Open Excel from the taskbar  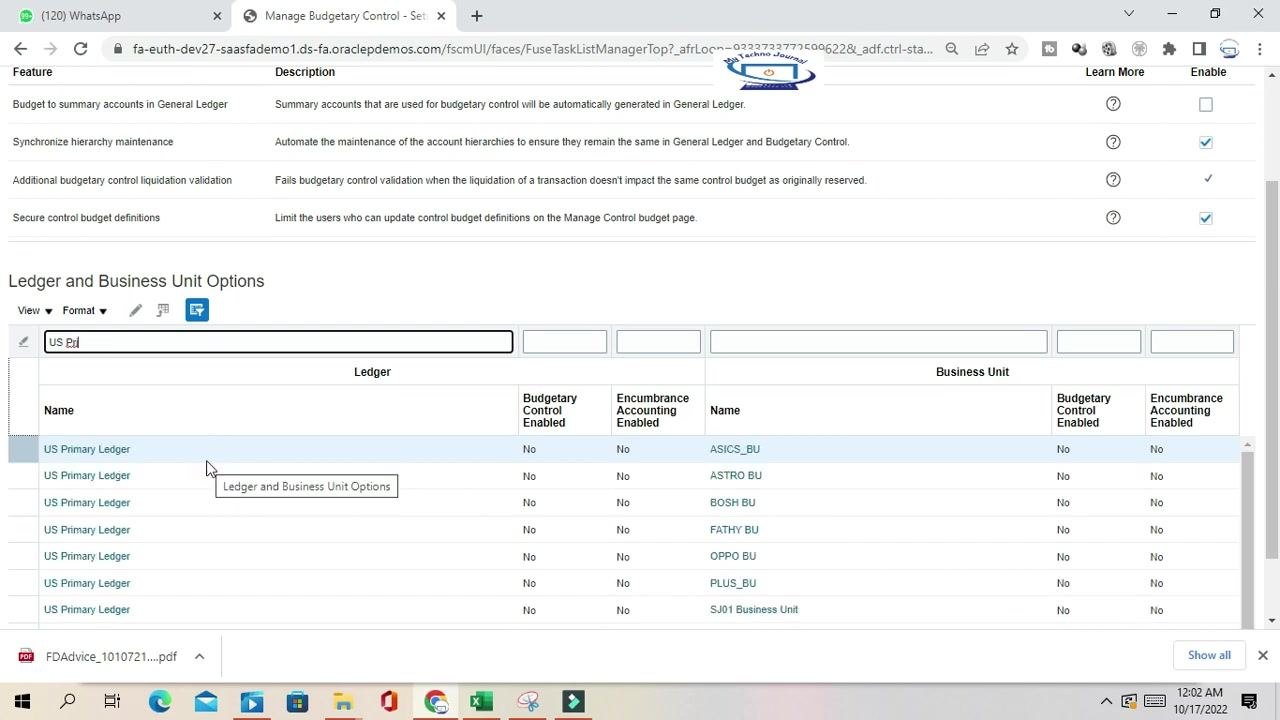click(x=481, y=701)
